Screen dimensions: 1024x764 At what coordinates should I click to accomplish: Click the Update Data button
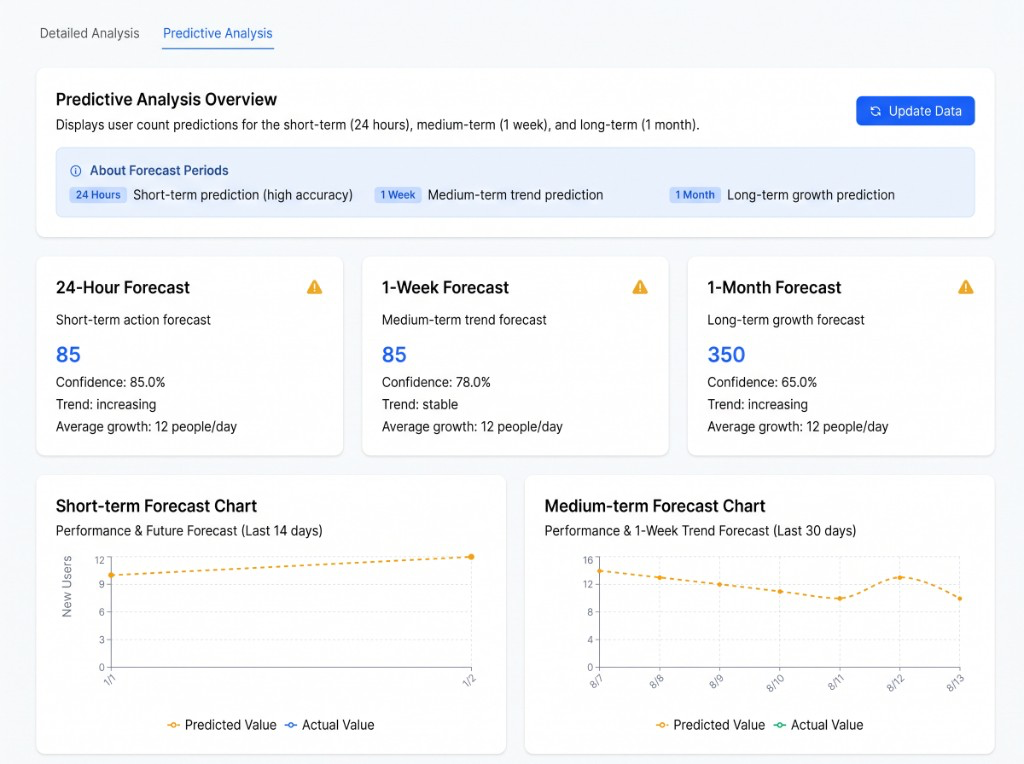[x=915, y=111]
